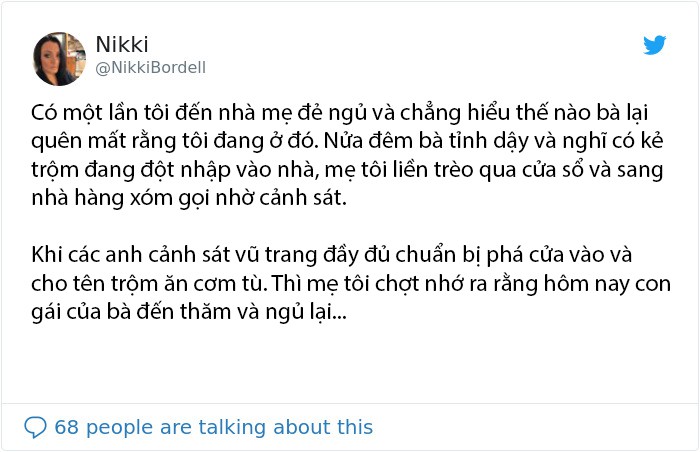Open the @NikkiBordell handle link
The height and width of the screenshot is (452, 700).
(150, 67)
